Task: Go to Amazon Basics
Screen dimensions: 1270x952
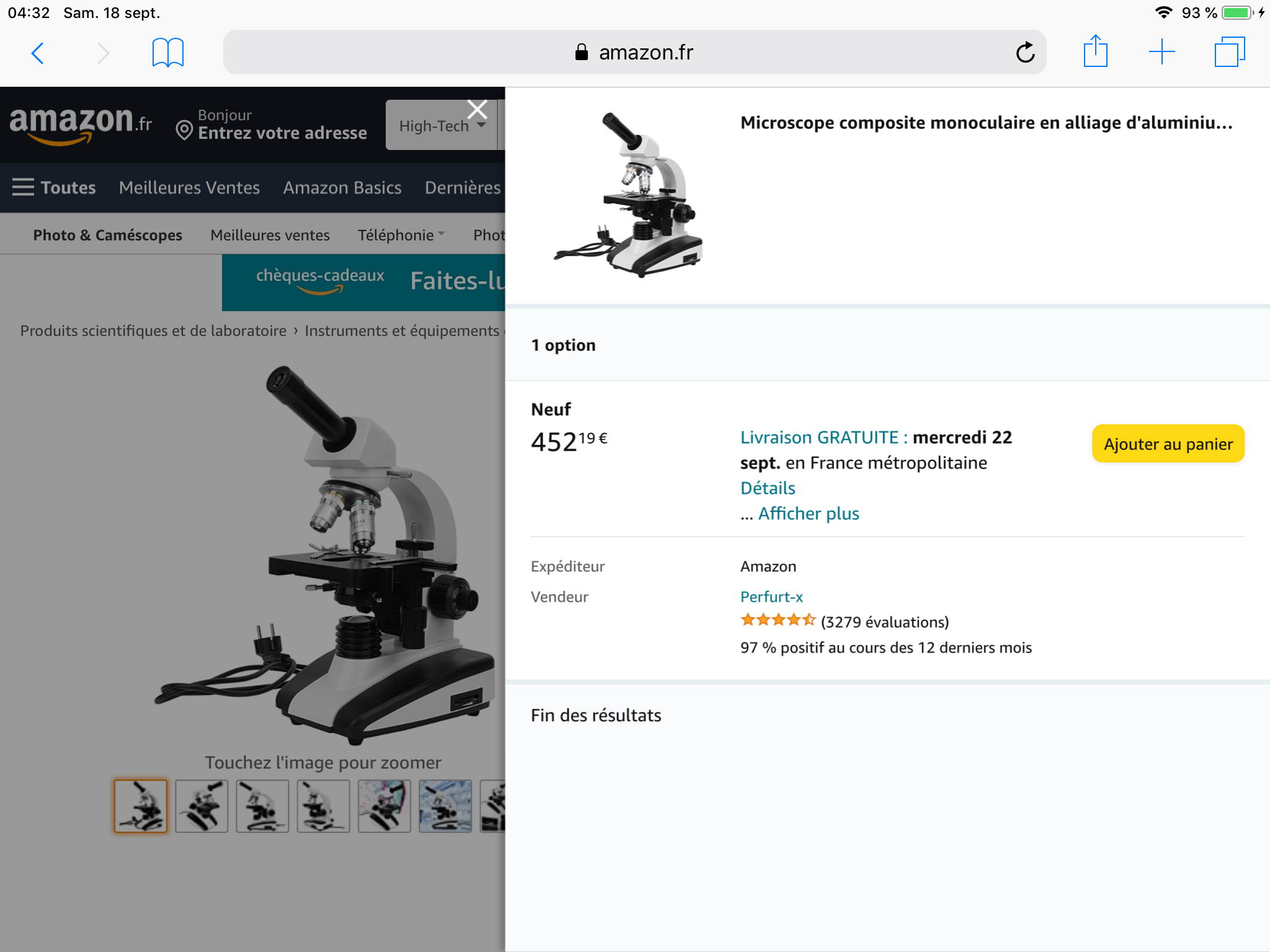Action: click(x=342, y=187)
